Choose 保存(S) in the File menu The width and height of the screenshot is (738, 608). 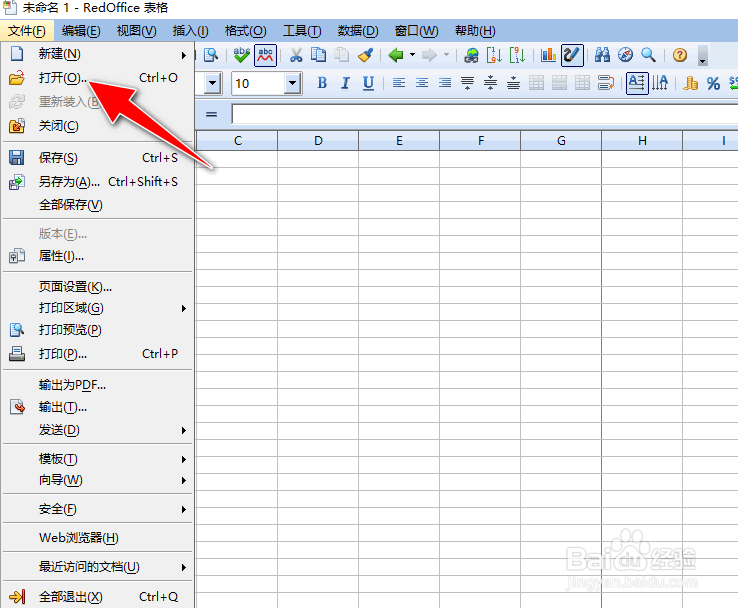[x=98, y=158]
